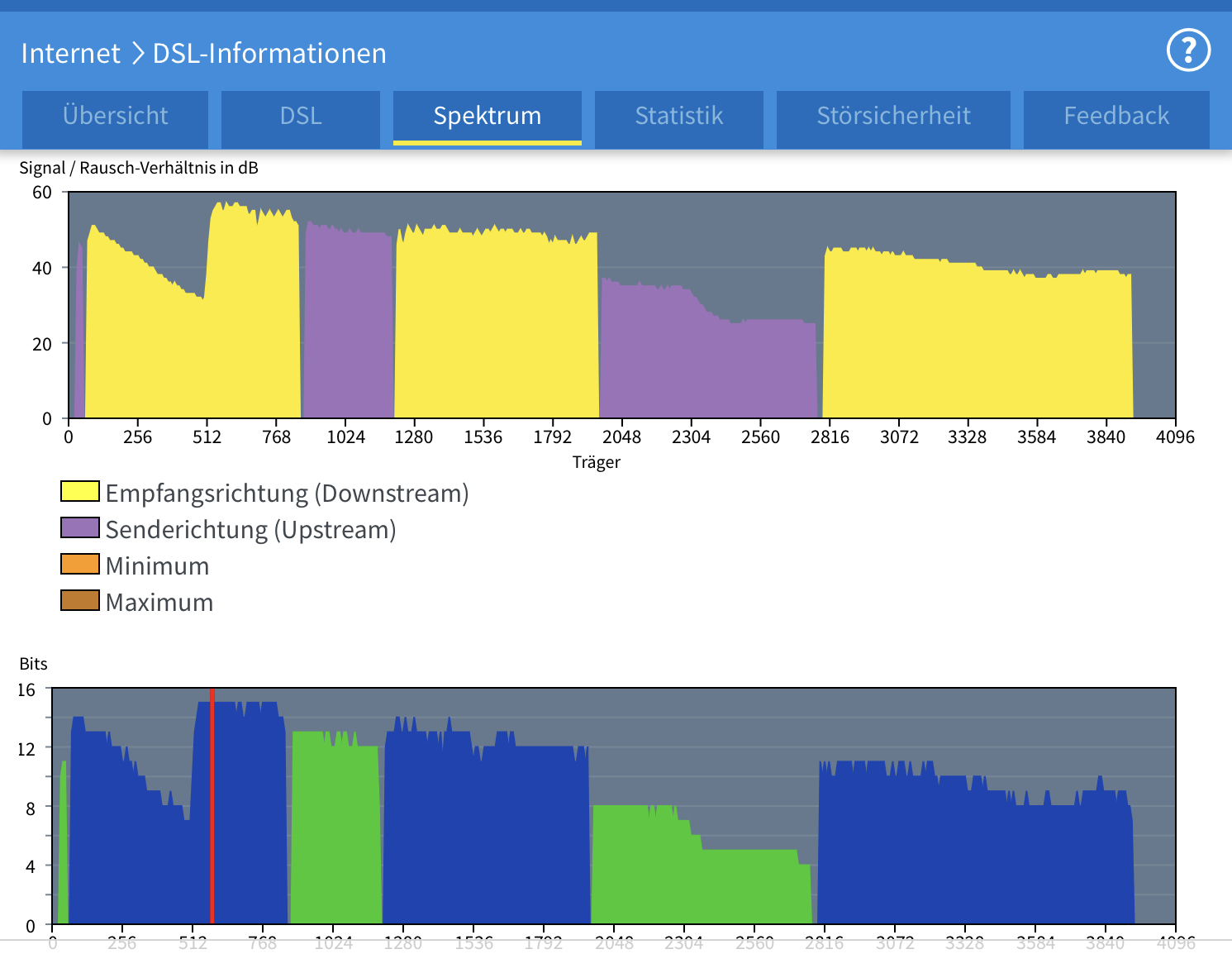1232x954 pixels.
Task: Click the 'Empfangsrichtung (Downstream)' legend label
Action: (288, 494)
